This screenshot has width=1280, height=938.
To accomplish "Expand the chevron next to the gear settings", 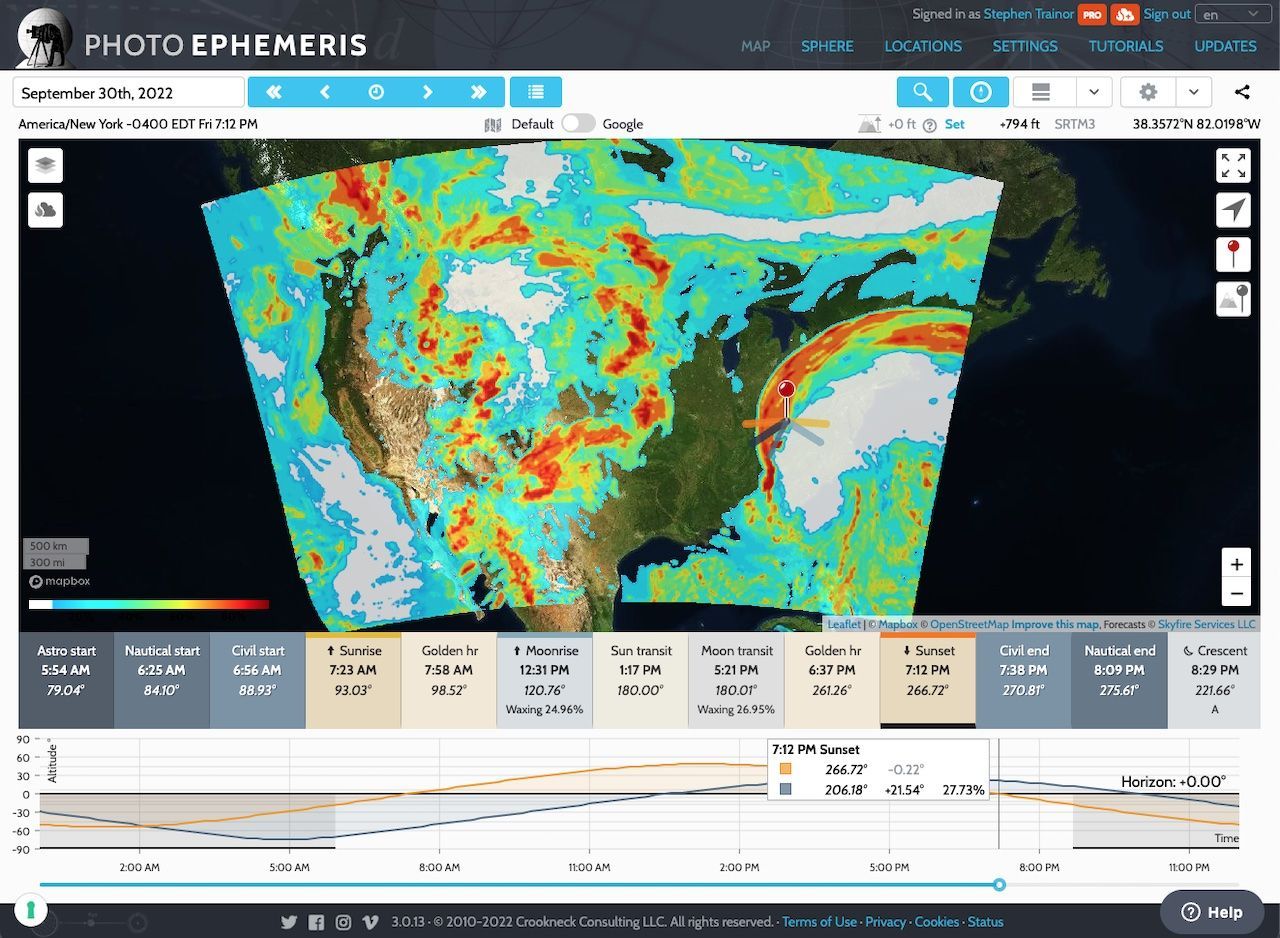I will pyautogui.click(x=1193, y=91).
